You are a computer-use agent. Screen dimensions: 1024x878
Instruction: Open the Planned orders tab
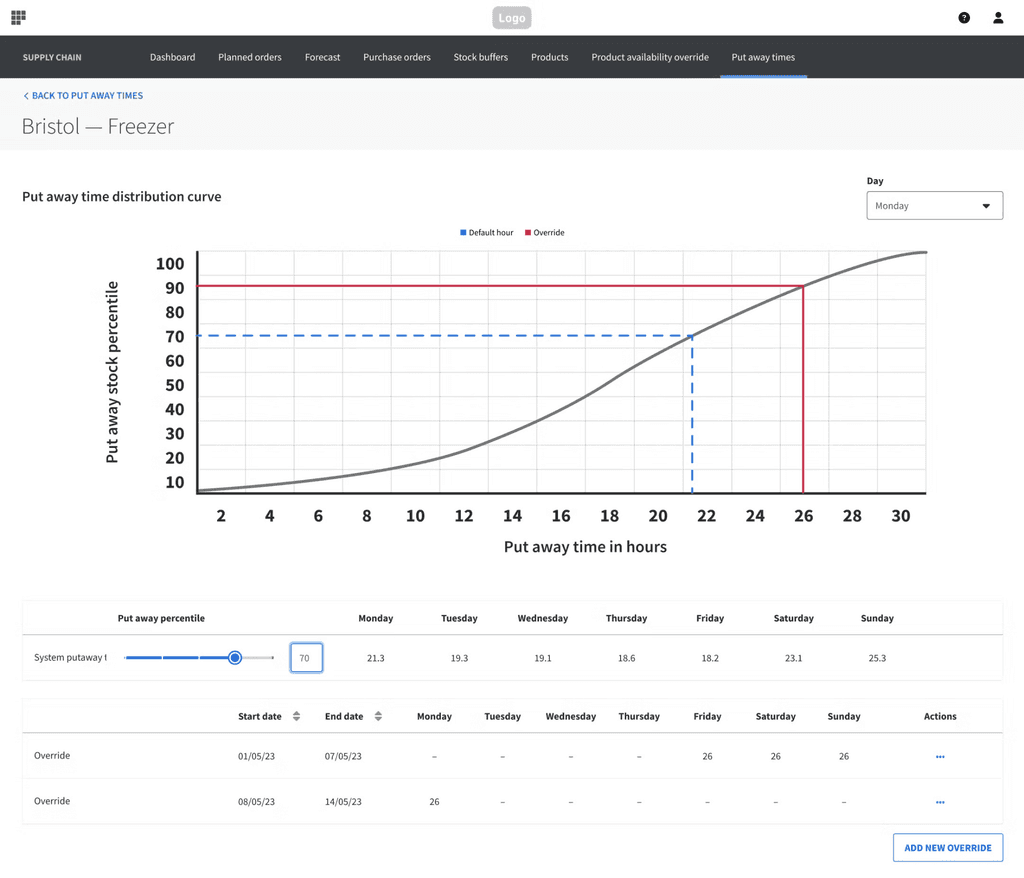249,57
